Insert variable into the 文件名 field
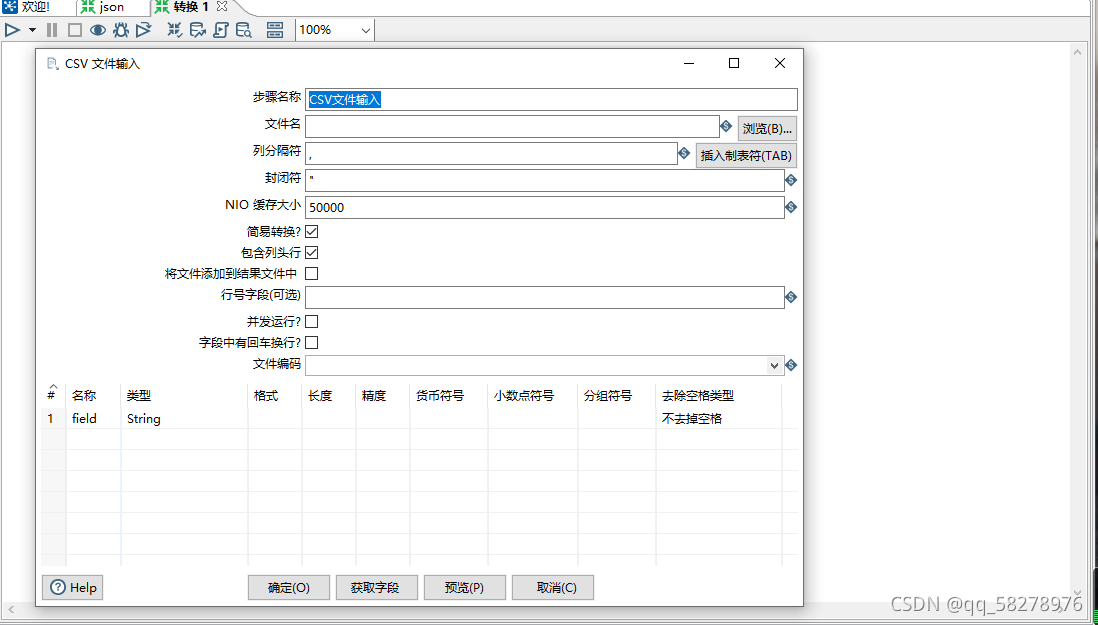Screen dimensions: 1098x625 click(x=726, y=126)
